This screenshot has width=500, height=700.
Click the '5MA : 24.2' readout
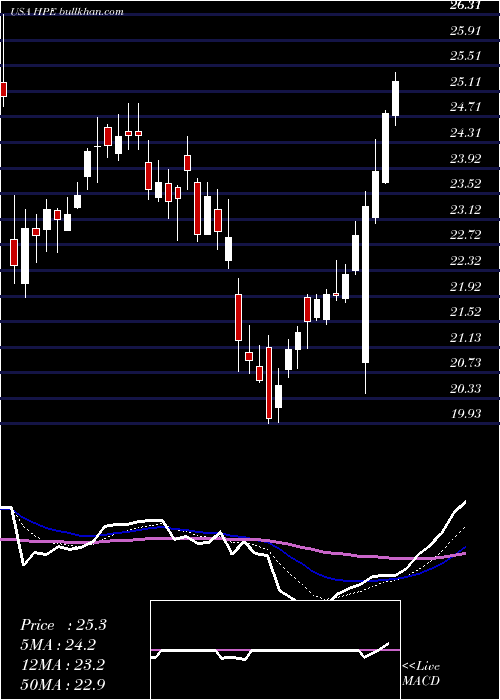[58, 645]
